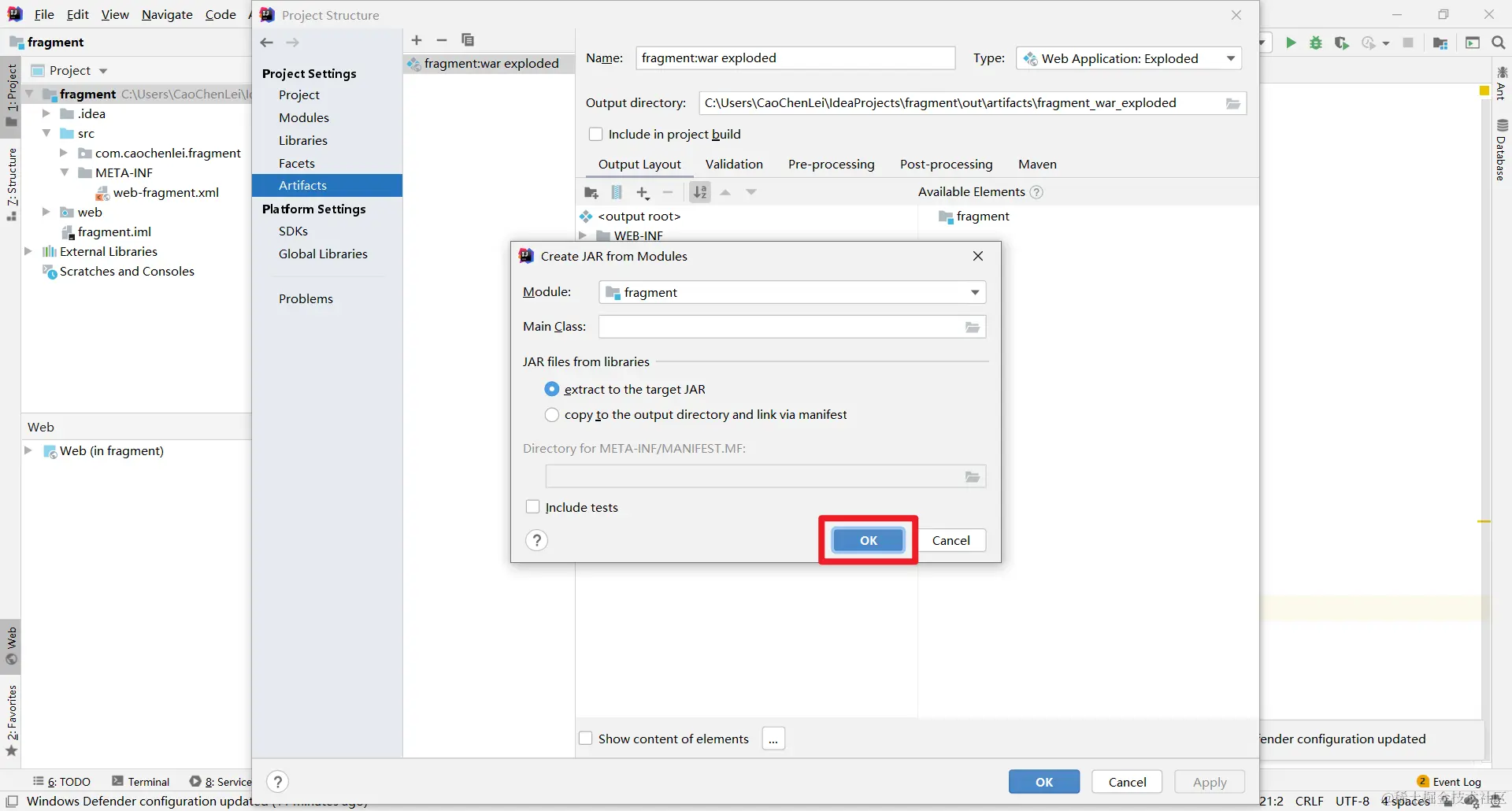This screenshot has width=1512, height=811.
Task: Click the Project Structure bottom OK button
Action: click(1043, 782)
